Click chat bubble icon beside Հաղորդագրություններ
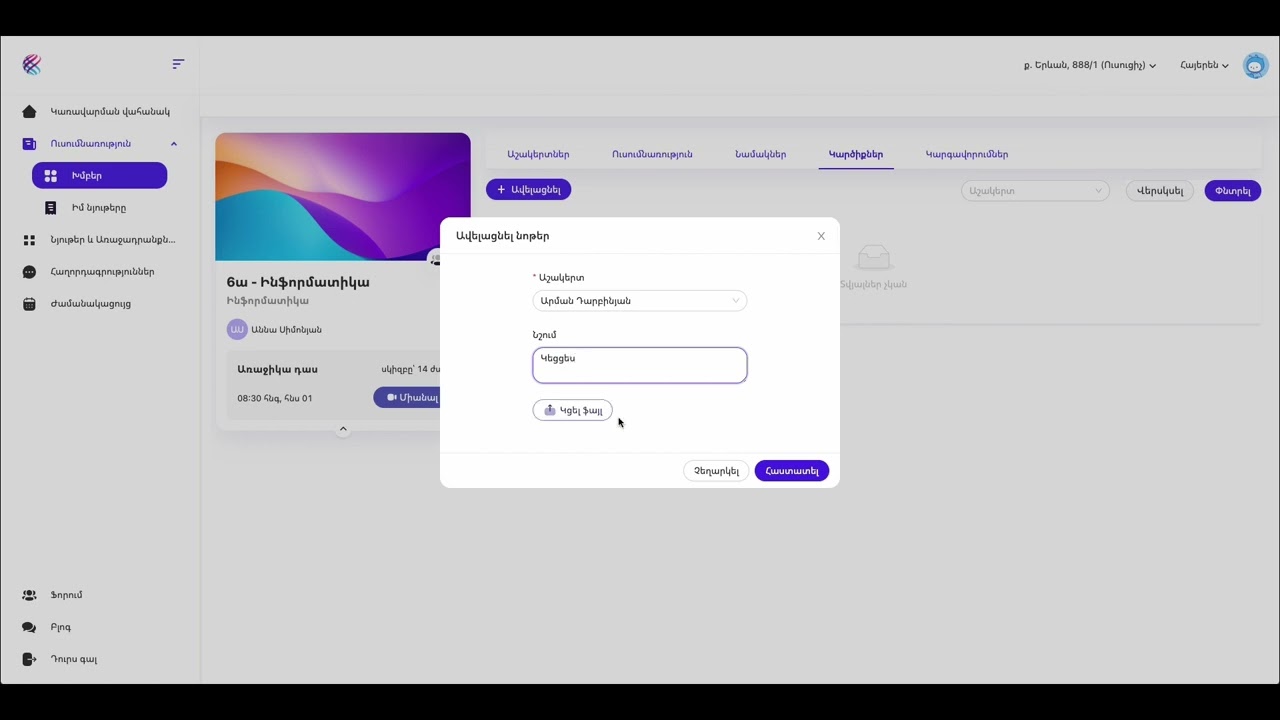The image size is (1280, 720). click(29, 272)
